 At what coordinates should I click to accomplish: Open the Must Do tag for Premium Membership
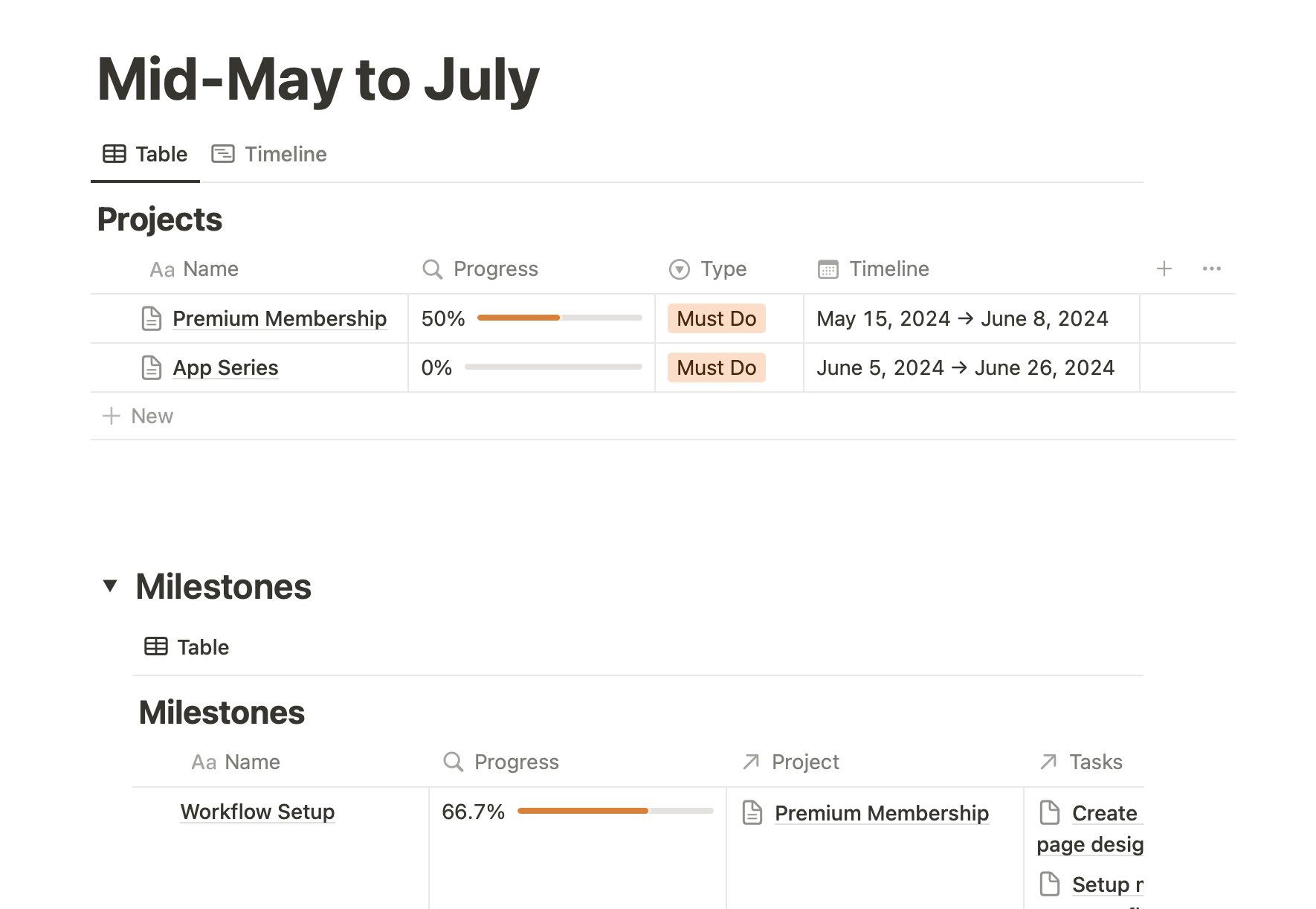point(716,319)
